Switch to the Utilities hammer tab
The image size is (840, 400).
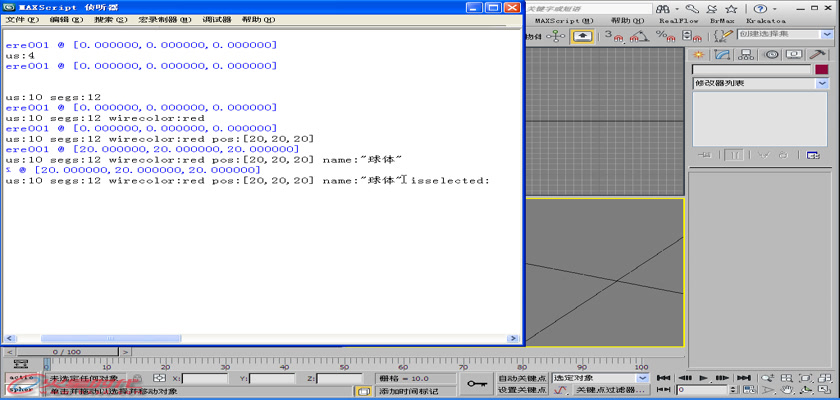click(818, 54)
